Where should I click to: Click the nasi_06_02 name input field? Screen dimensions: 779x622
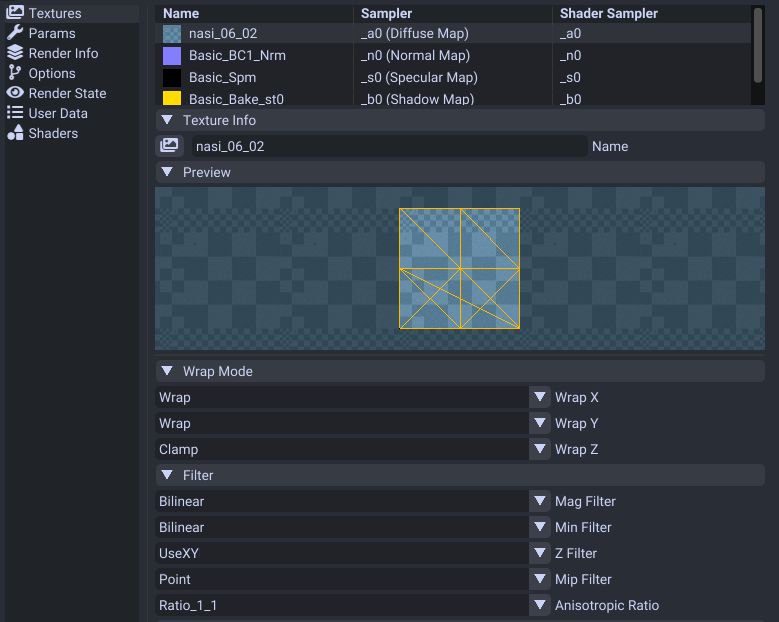click(390, 146)
